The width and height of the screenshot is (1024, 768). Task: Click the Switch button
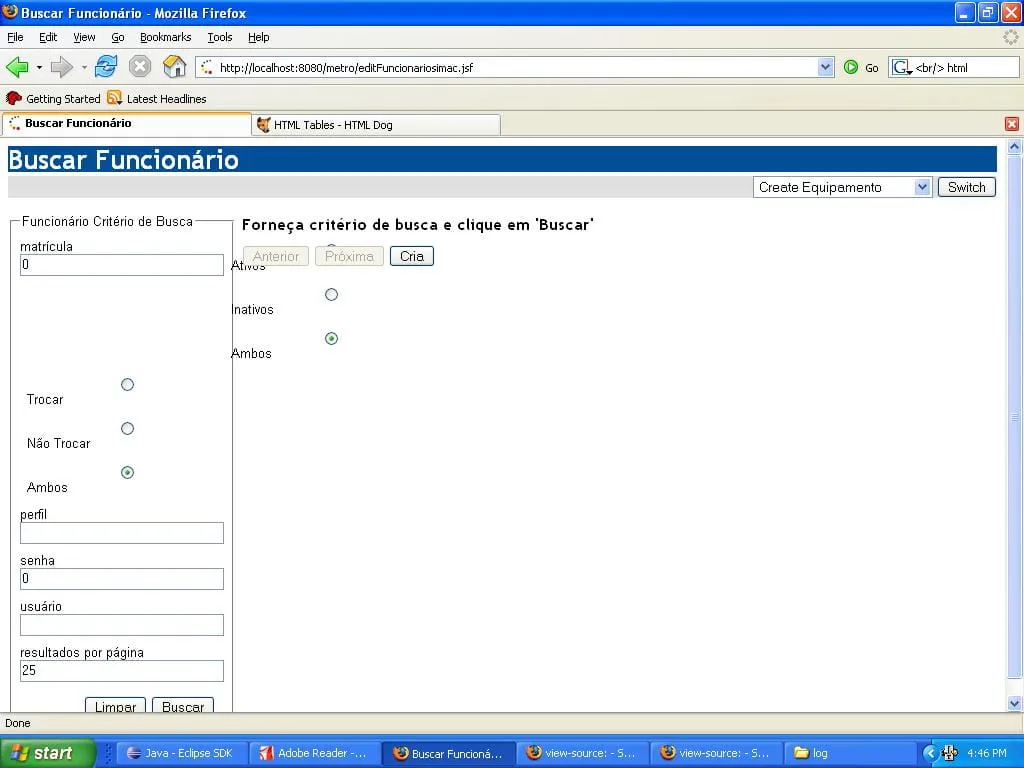pyautogui.click(x=967, y=187)
